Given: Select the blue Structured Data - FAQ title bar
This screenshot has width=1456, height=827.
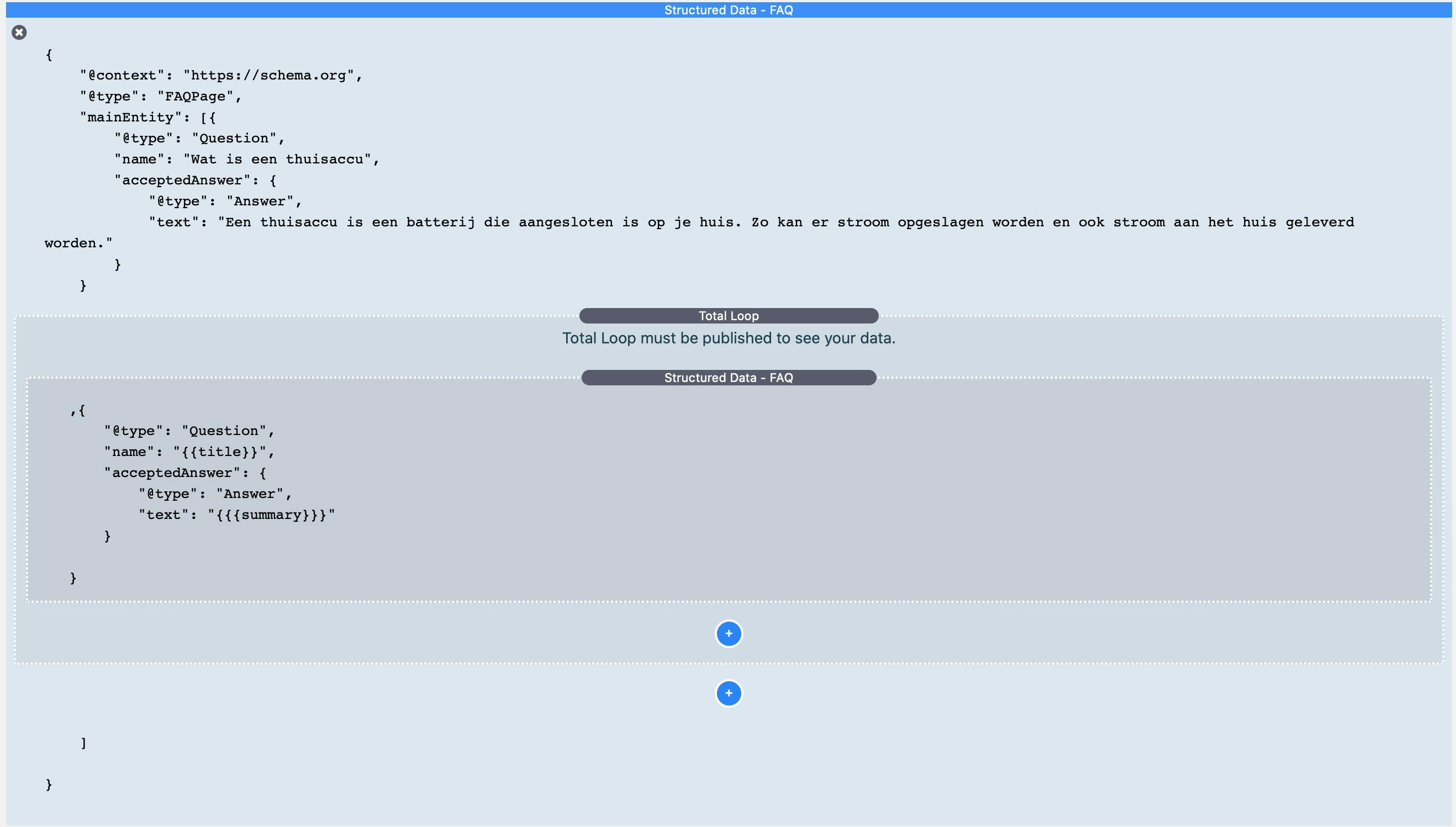Looking at the screenshot, I should [x=729, y=9].
